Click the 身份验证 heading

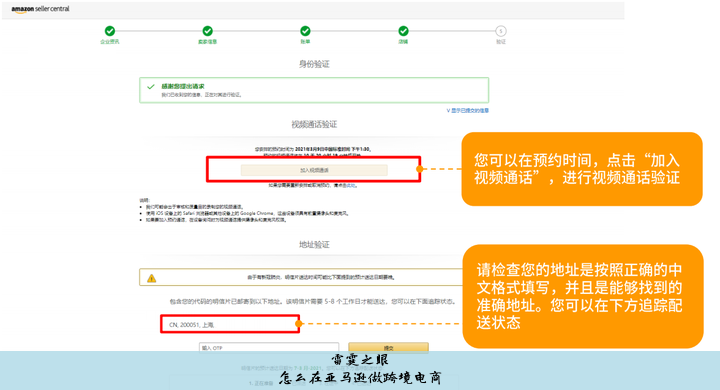(x=314, y=64)
